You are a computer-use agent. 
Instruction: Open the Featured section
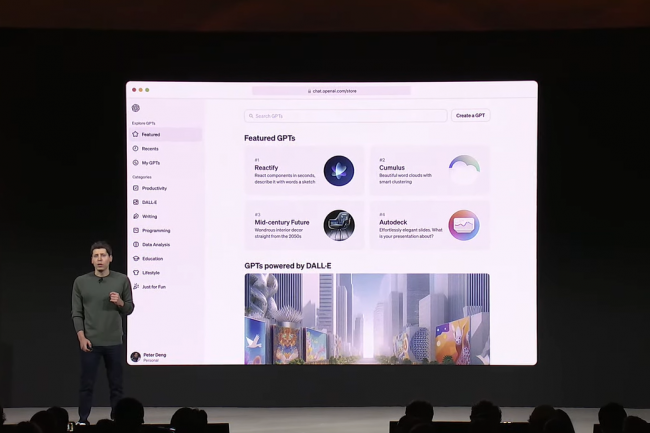[166, 134]
